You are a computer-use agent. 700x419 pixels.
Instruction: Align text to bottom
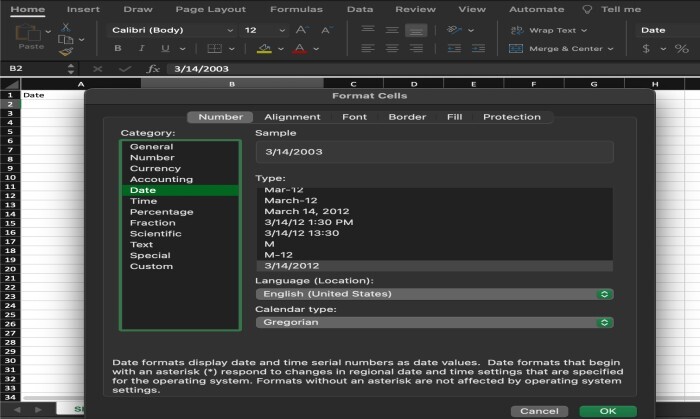coord(416,30)
